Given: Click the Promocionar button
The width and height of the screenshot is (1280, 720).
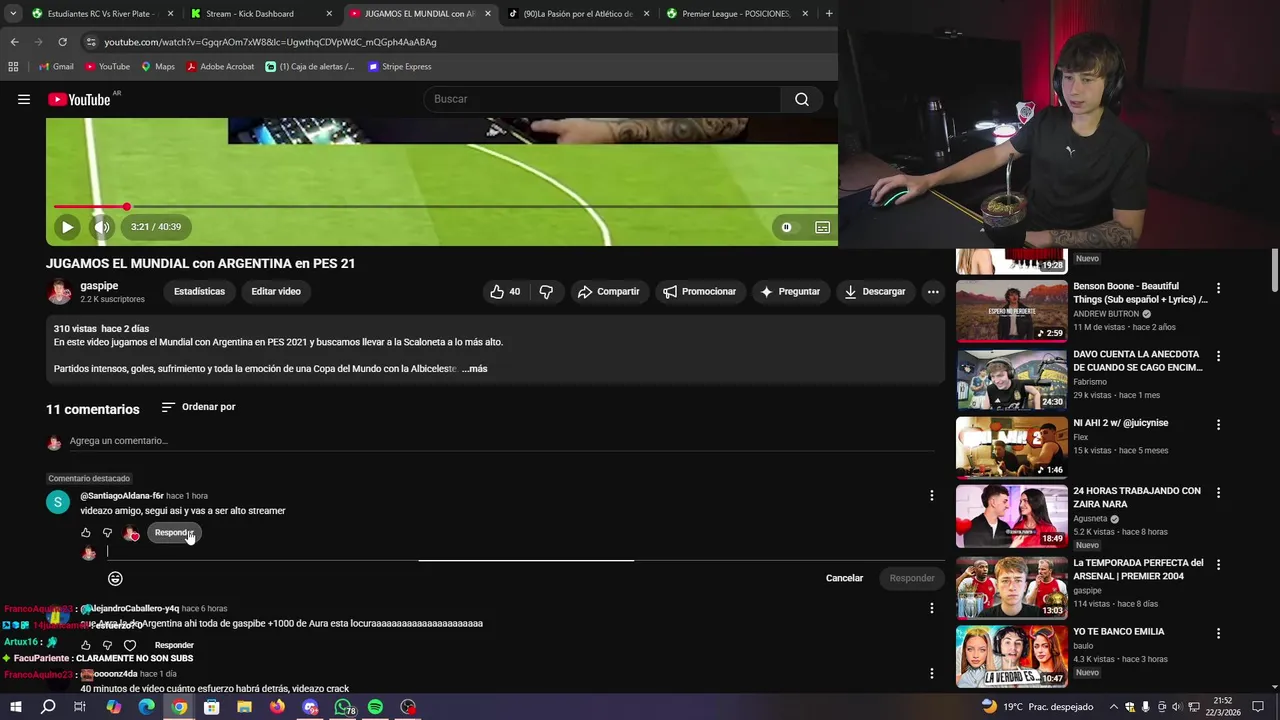Looking at the screenshot, I should pyautogui.click(x=699, y=292).
